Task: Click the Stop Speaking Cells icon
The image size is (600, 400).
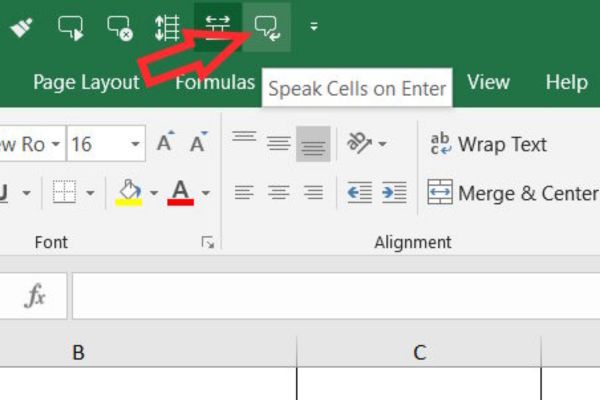Action: click(x=120, y=28)
